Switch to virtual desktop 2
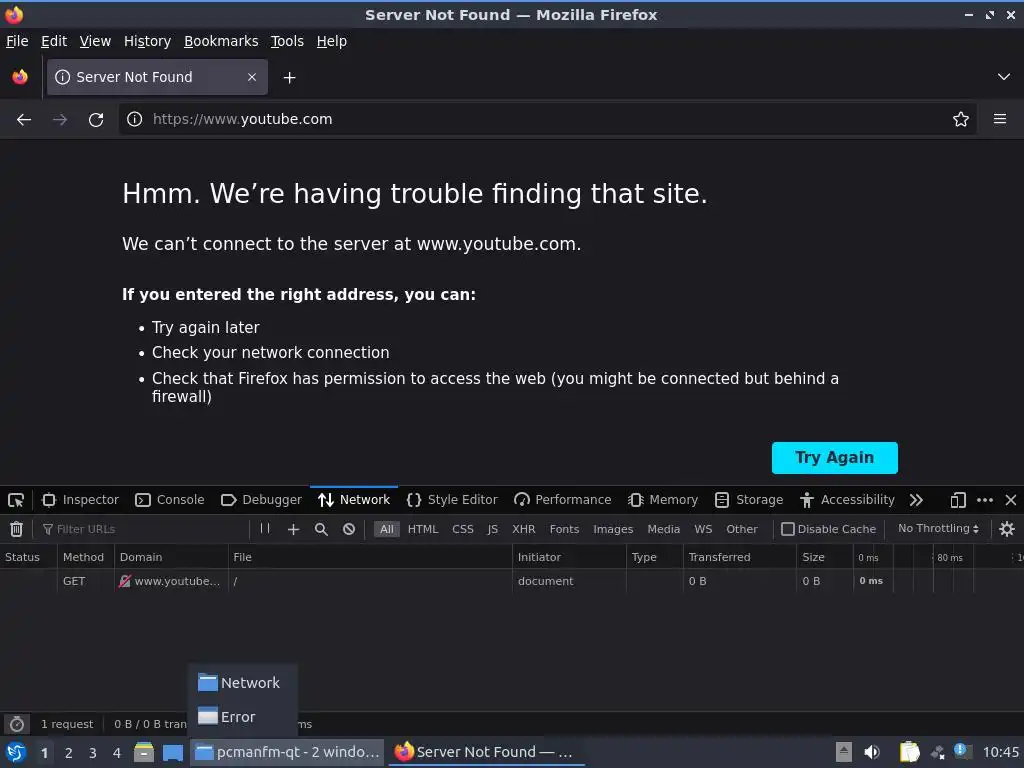 point(69,753)
